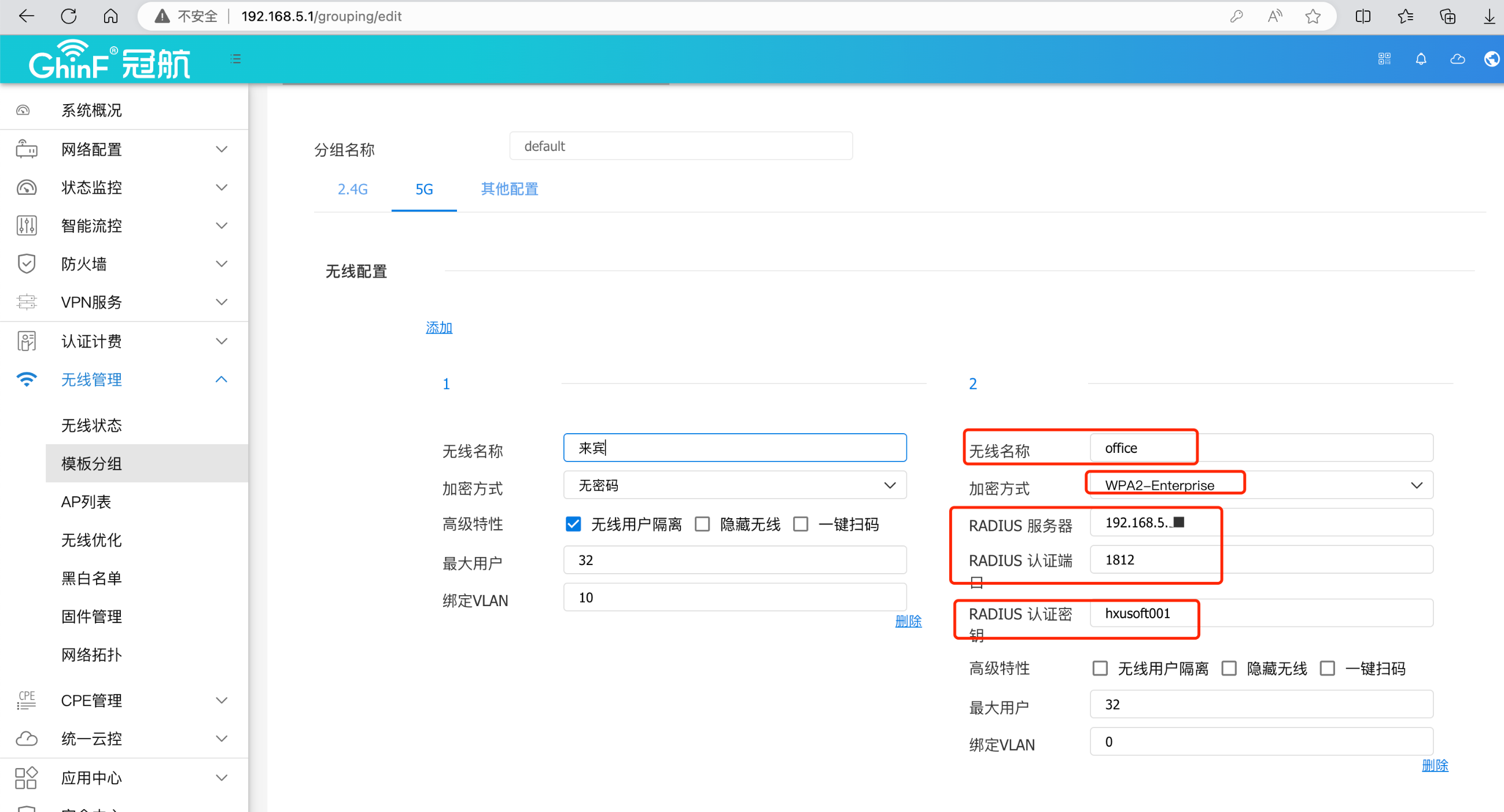Collapse sidebar with hamburger menu icon
This screenshot has width=1504, height=812.
235,58
